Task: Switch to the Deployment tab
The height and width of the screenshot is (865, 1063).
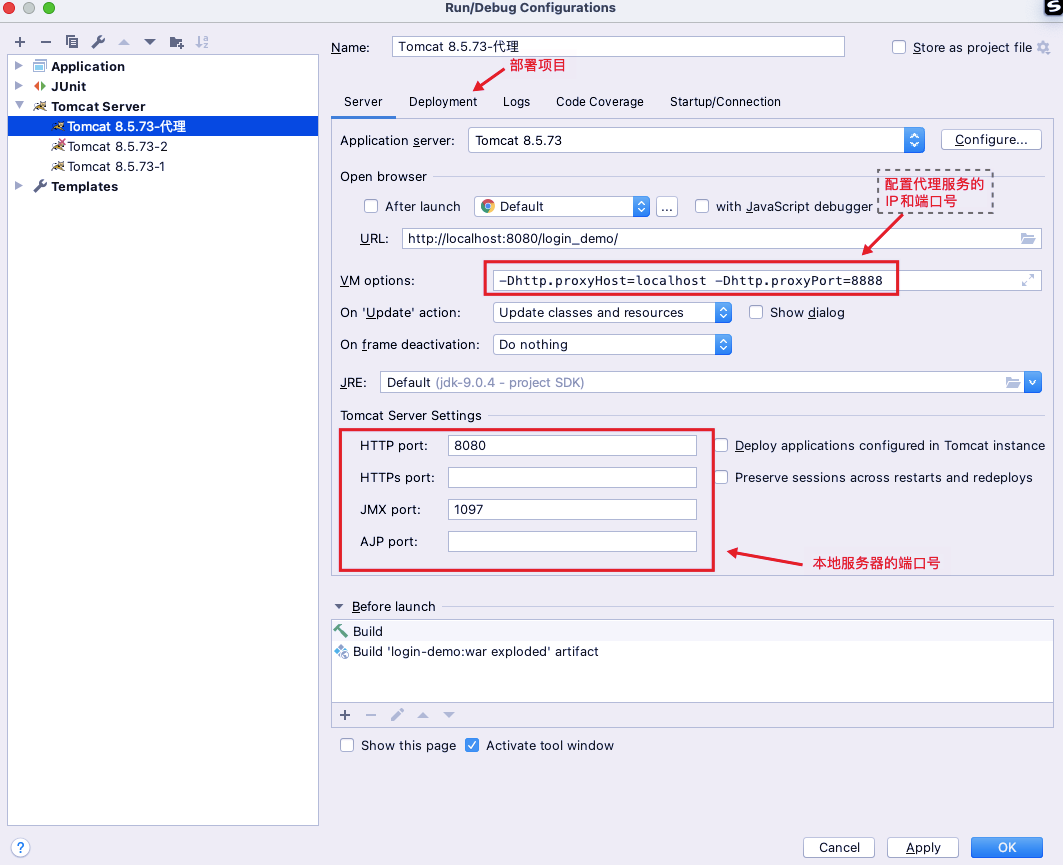Action: pyautogui.click(x=443, y=102)
